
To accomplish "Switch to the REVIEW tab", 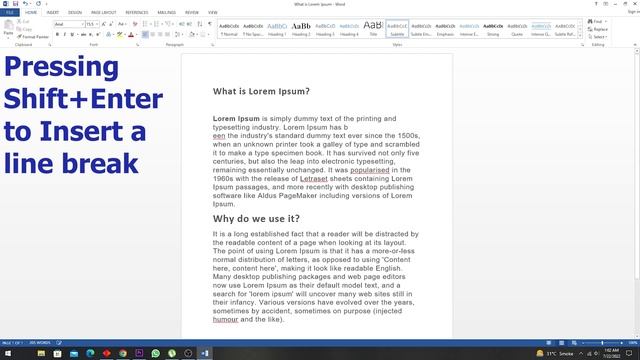I will [192, 13].
